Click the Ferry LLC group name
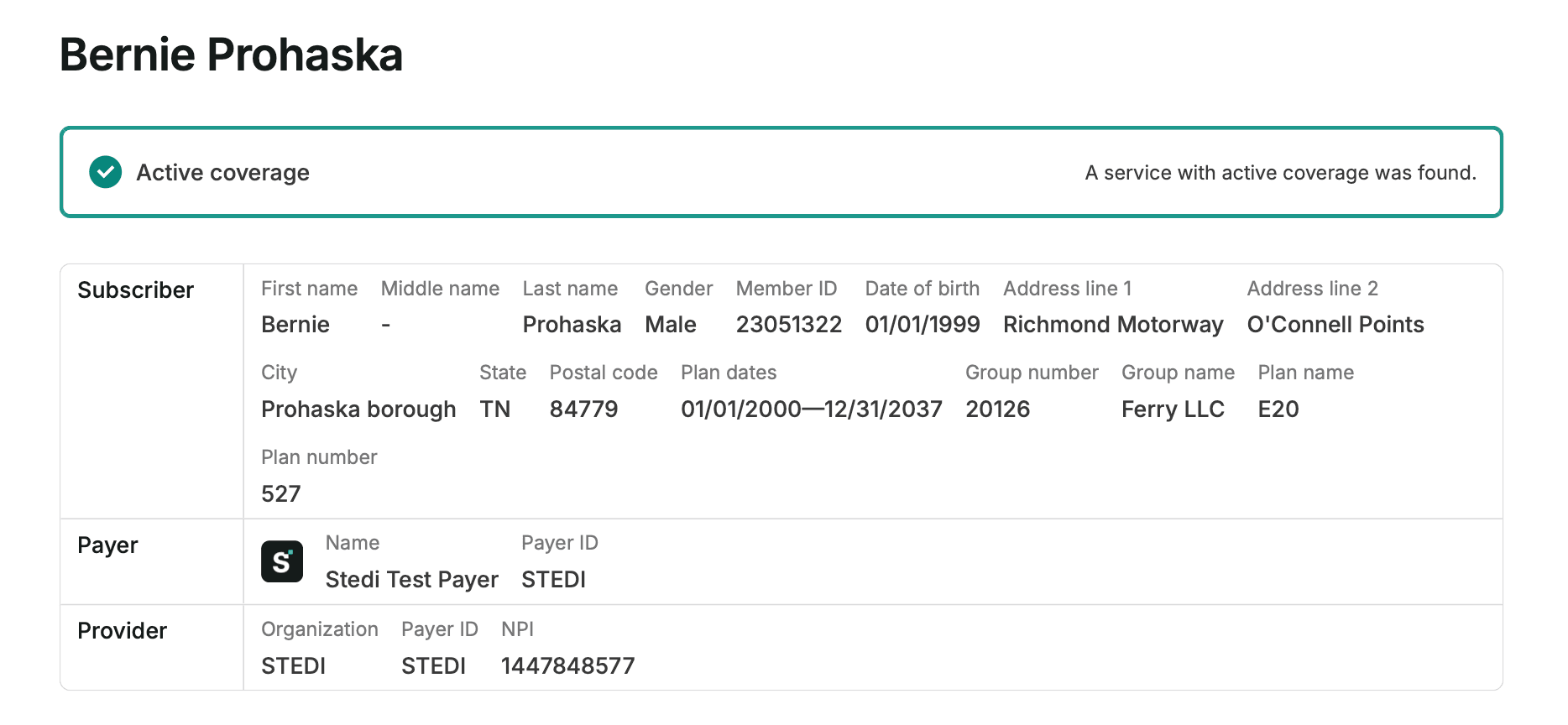 (x=1173, y=409)
